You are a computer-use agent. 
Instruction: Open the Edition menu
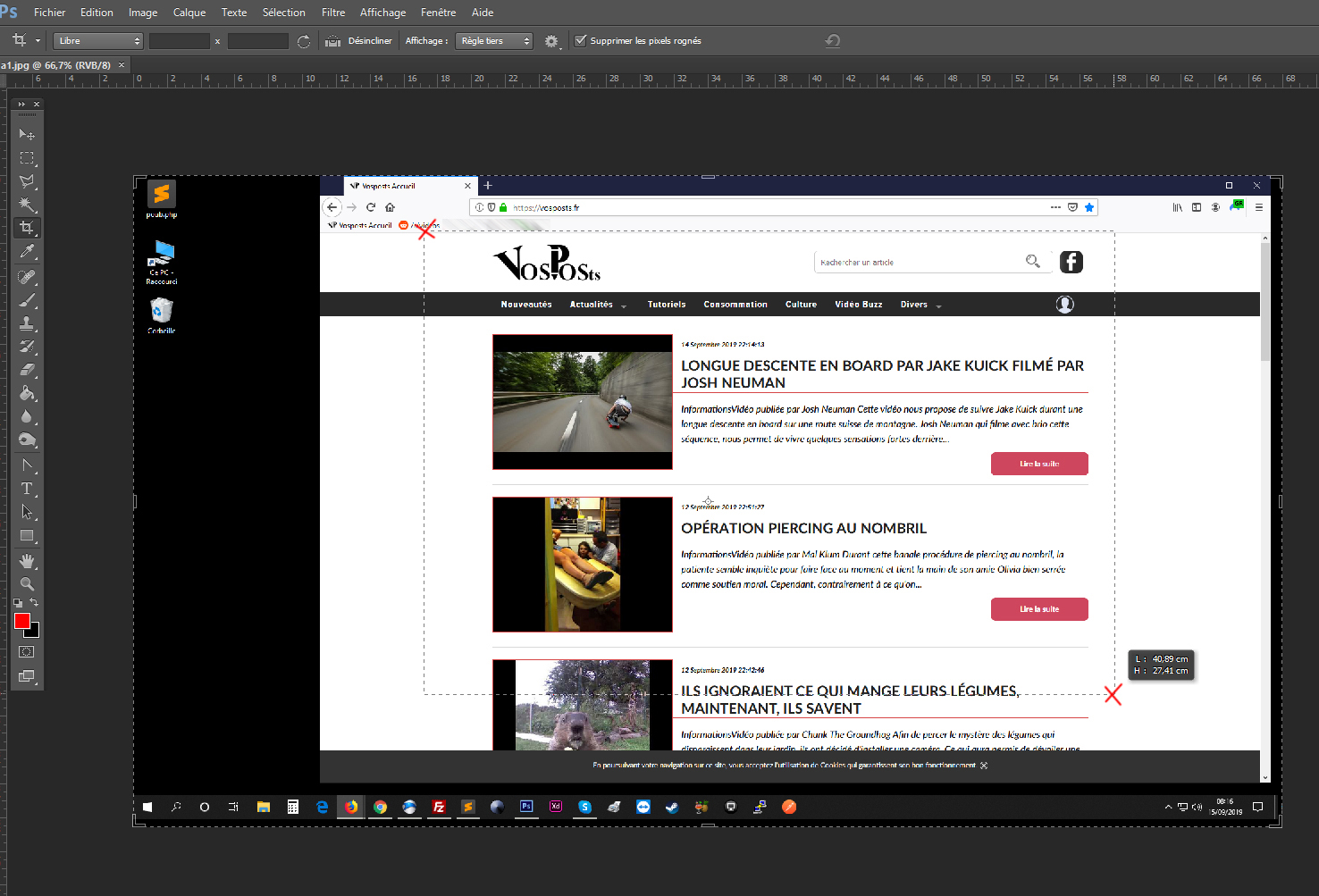[x=97, y=13]
